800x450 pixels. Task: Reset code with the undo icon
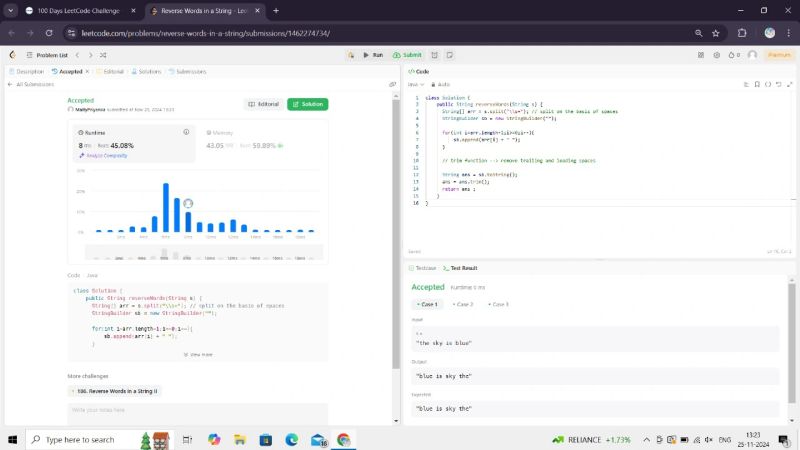pos(779,85)
